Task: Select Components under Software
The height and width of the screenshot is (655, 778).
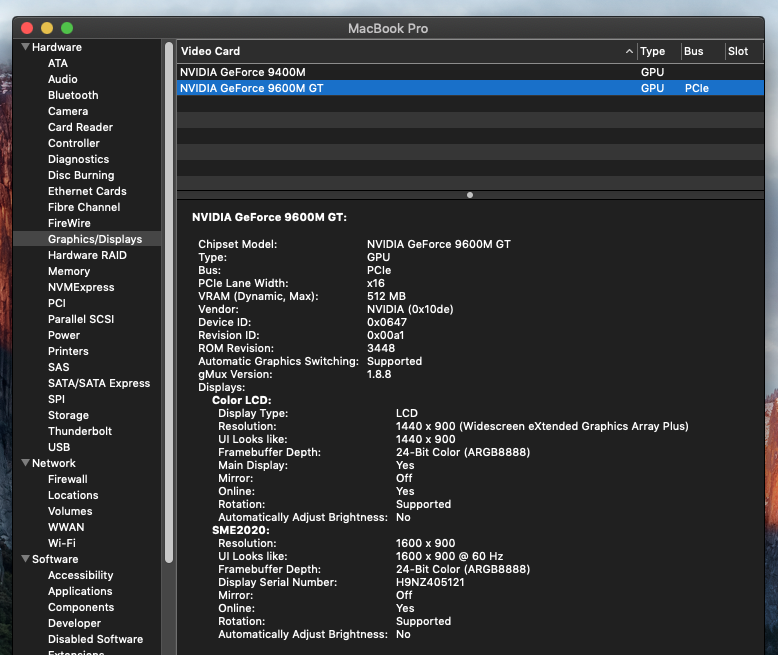Action: (x=81, y=607)
